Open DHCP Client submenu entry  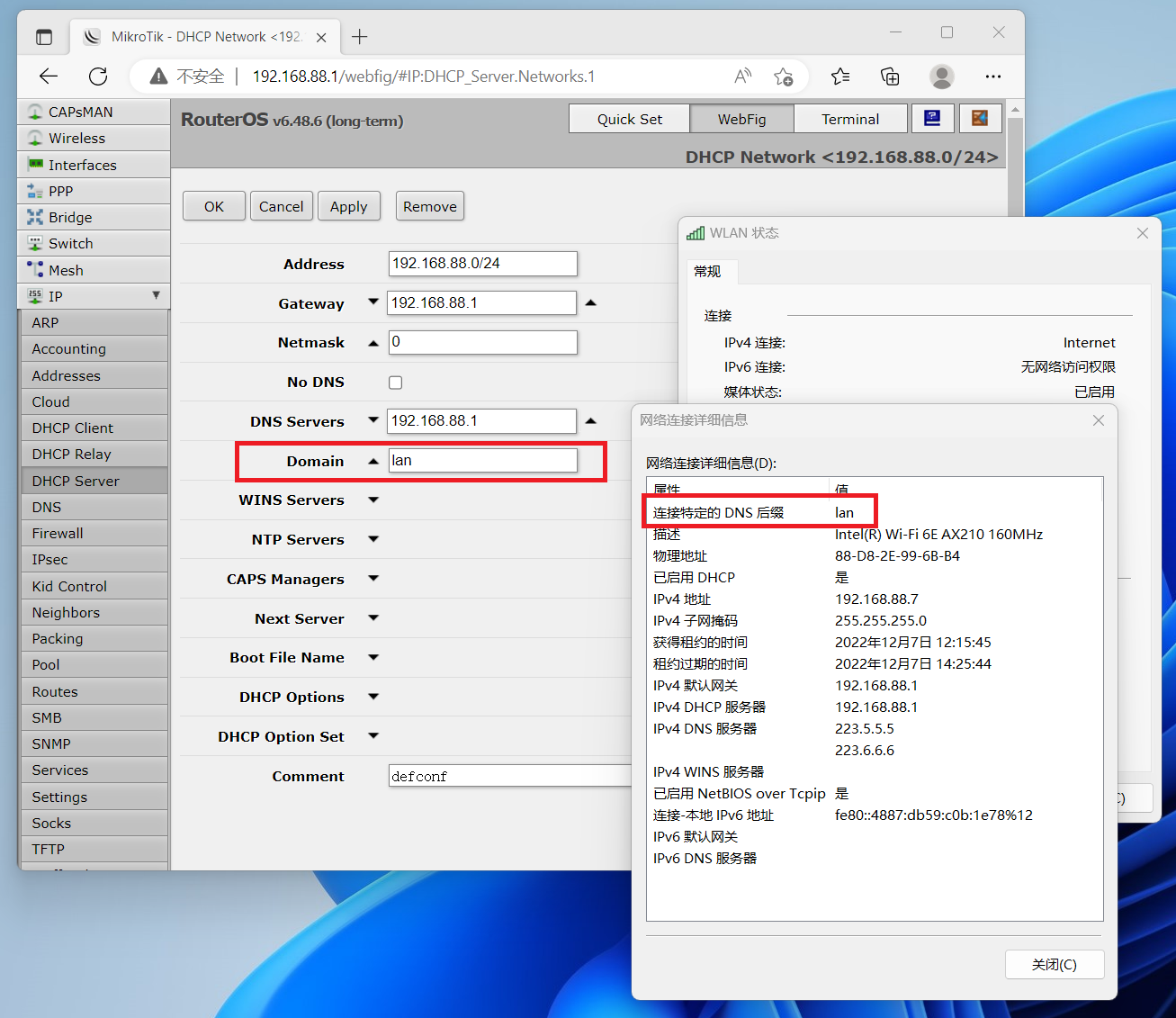(94, 428)
